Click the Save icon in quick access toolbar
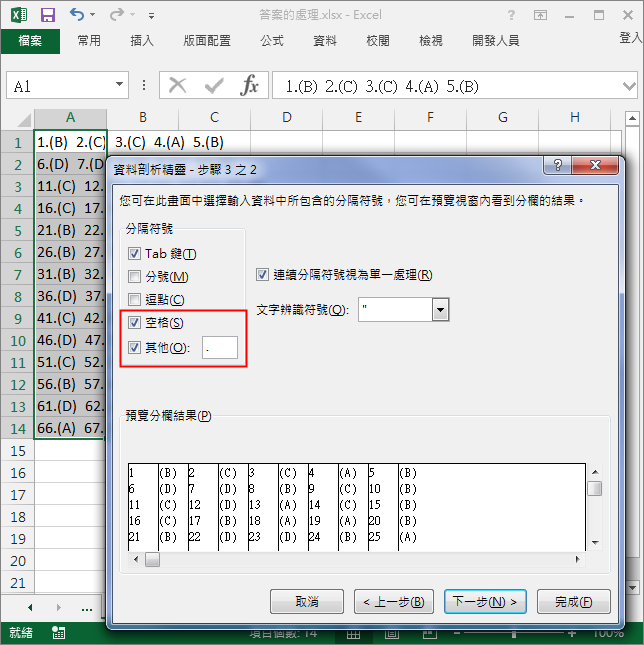Viewport: 644px width, 645px height. [48, 15]
